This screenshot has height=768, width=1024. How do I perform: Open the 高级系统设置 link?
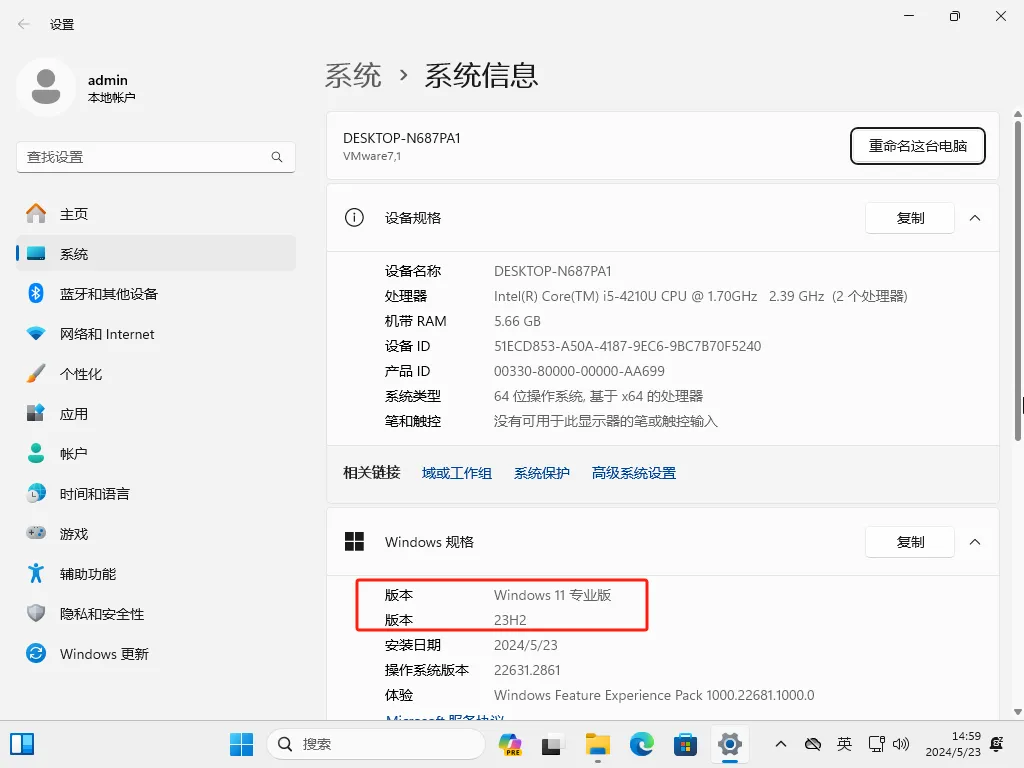[633, 473]
